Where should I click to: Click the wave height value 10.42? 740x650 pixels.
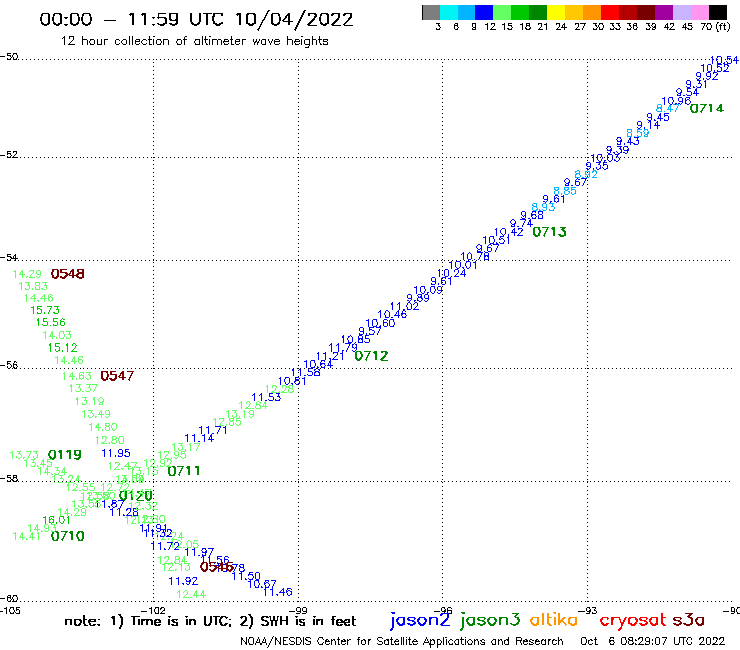pyautogui.click(x=509, y=232)
